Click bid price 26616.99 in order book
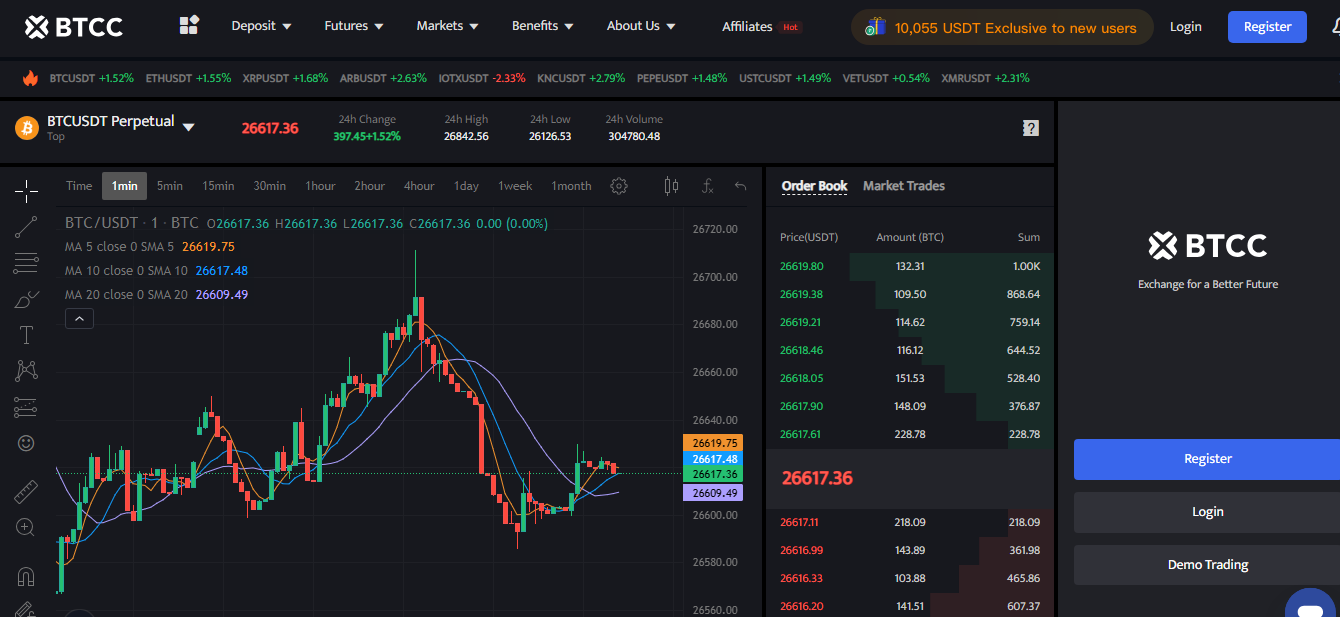1340x617 pixels. (801, 550)
